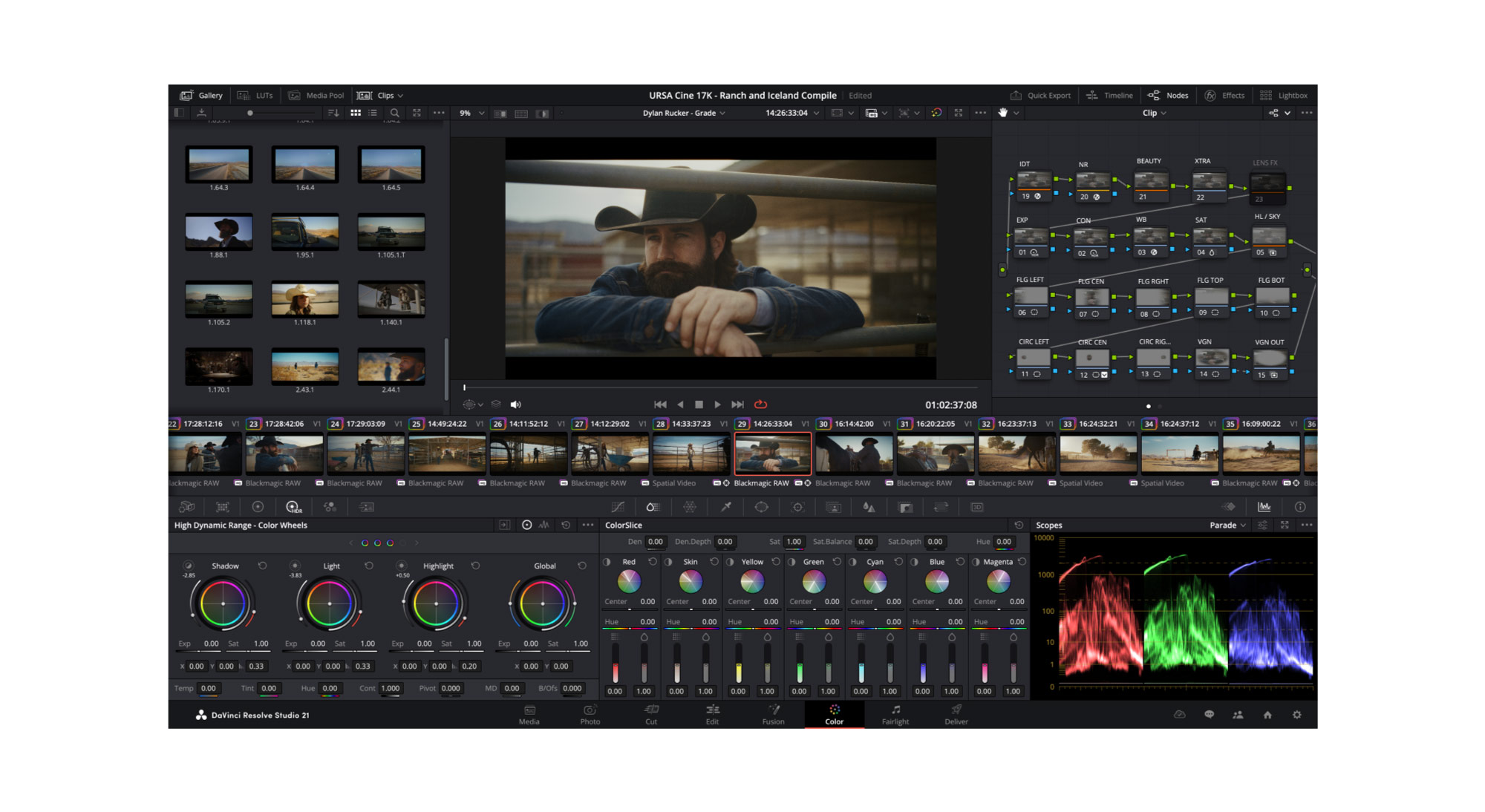The width and height of the screenshot is (1485, 812).
Task: Open the Magic Mask palette
Action: pyautogui.click(x=834, y=507)
